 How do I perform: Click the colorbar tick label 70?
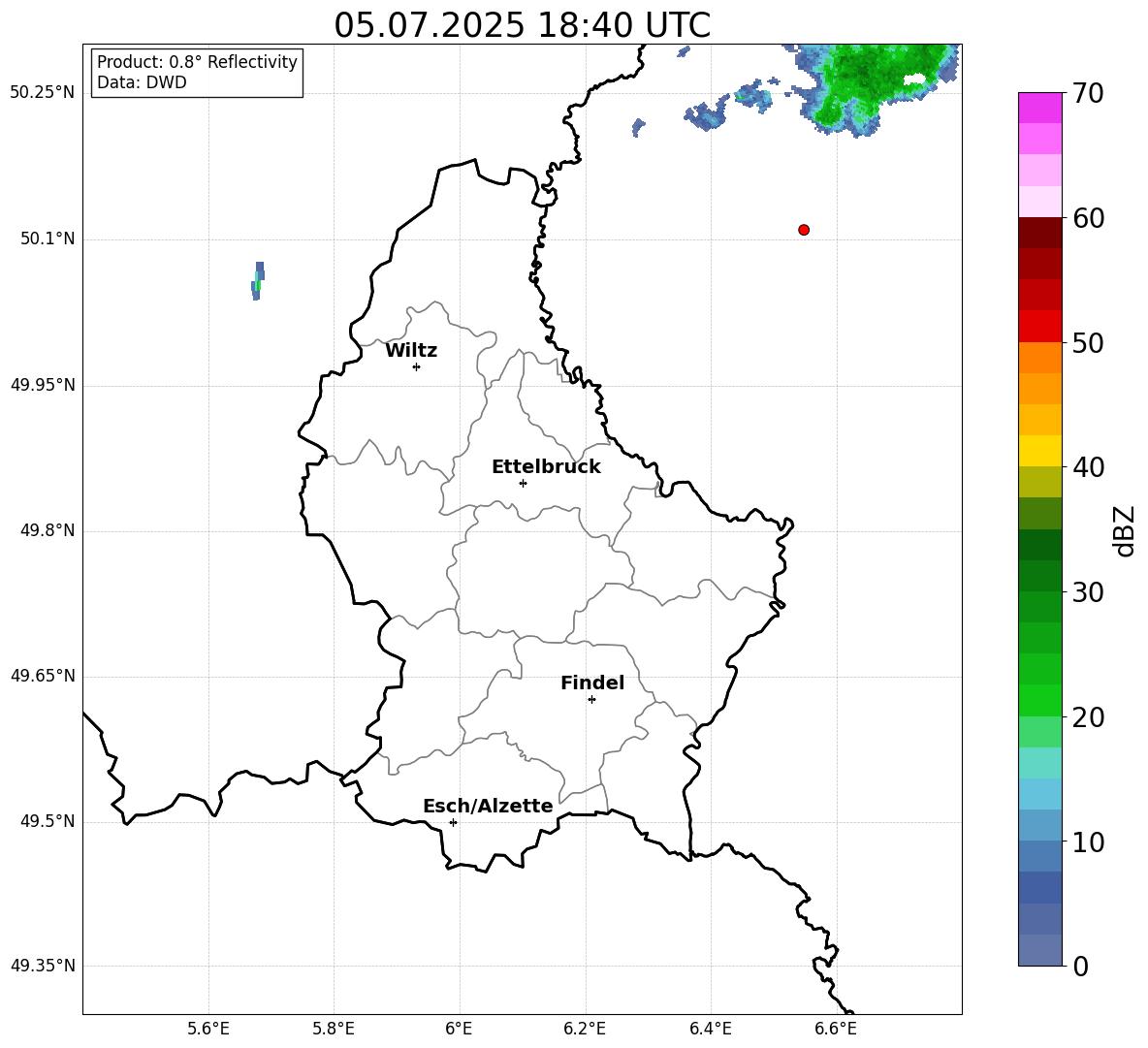click(x=1088, y=93)
